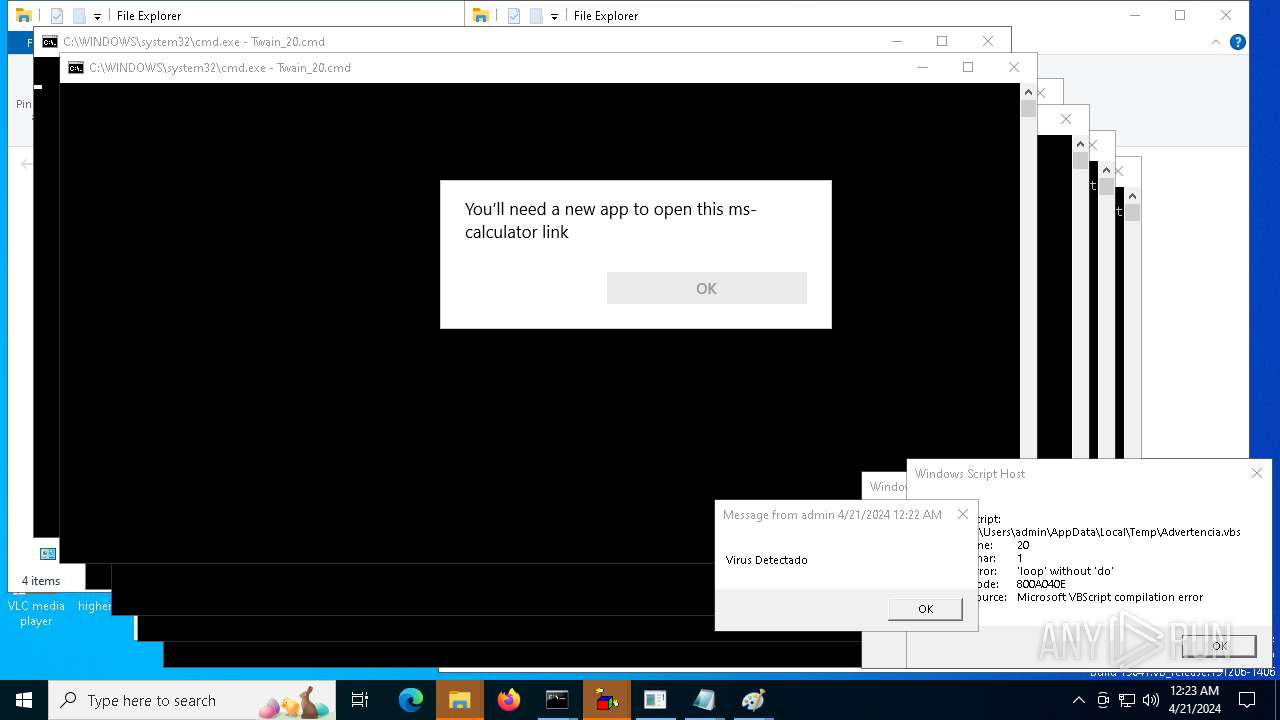
Task: Click OK in the Windows Script Host error
Action: pos(1218,646)
